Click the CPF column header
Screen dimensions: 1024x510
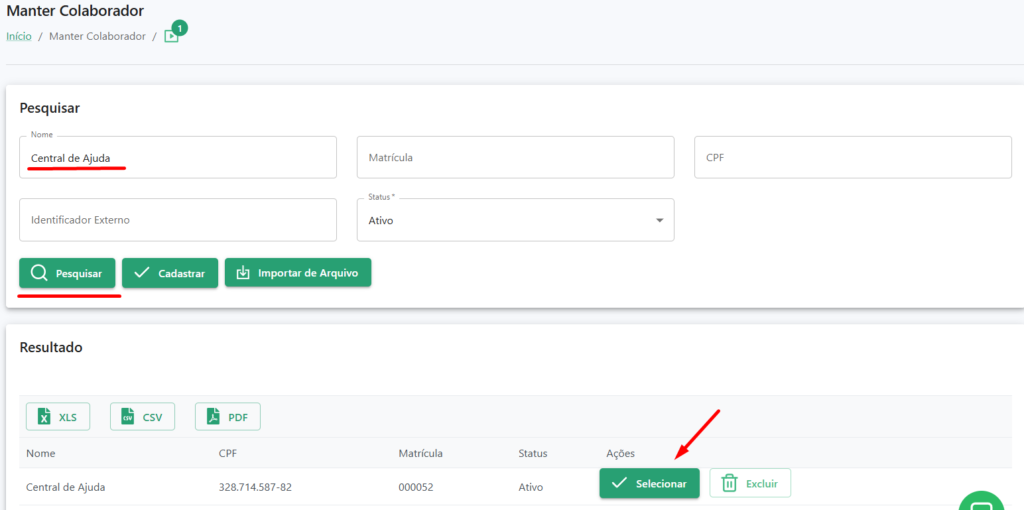pyautogui.click(x=228, y=453)
